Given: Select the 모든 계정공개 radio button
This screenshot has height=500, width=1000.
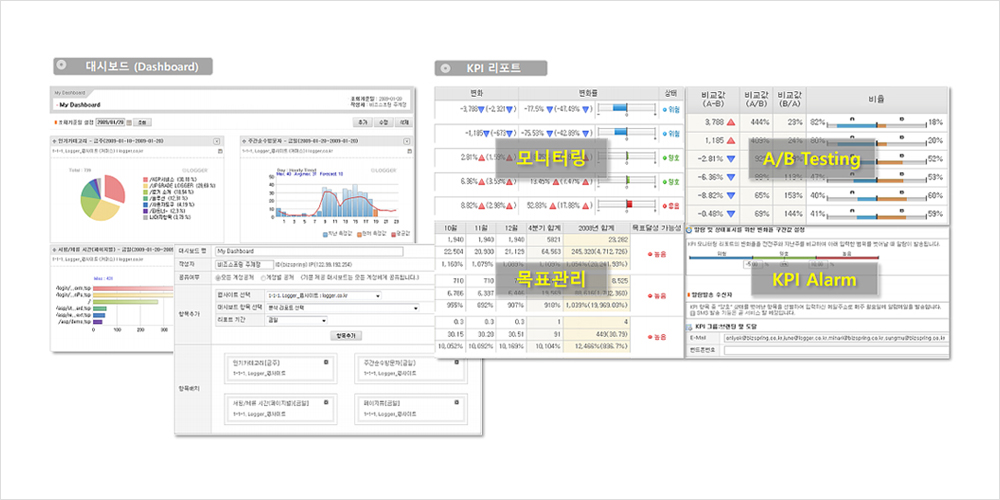Looking at the screenshot, I should 219,277.
